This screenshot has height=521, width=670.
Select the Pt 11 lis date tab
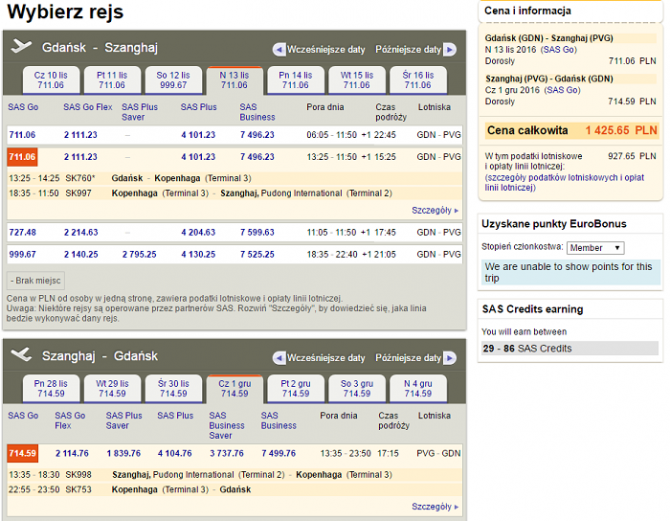click(112, 80)
